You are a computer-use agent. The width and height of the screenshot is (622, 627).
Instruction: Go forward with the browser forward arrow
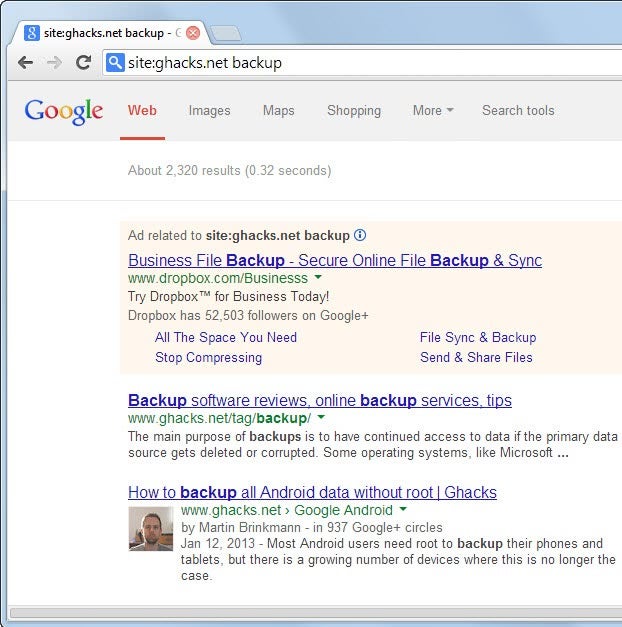point(54,62)
